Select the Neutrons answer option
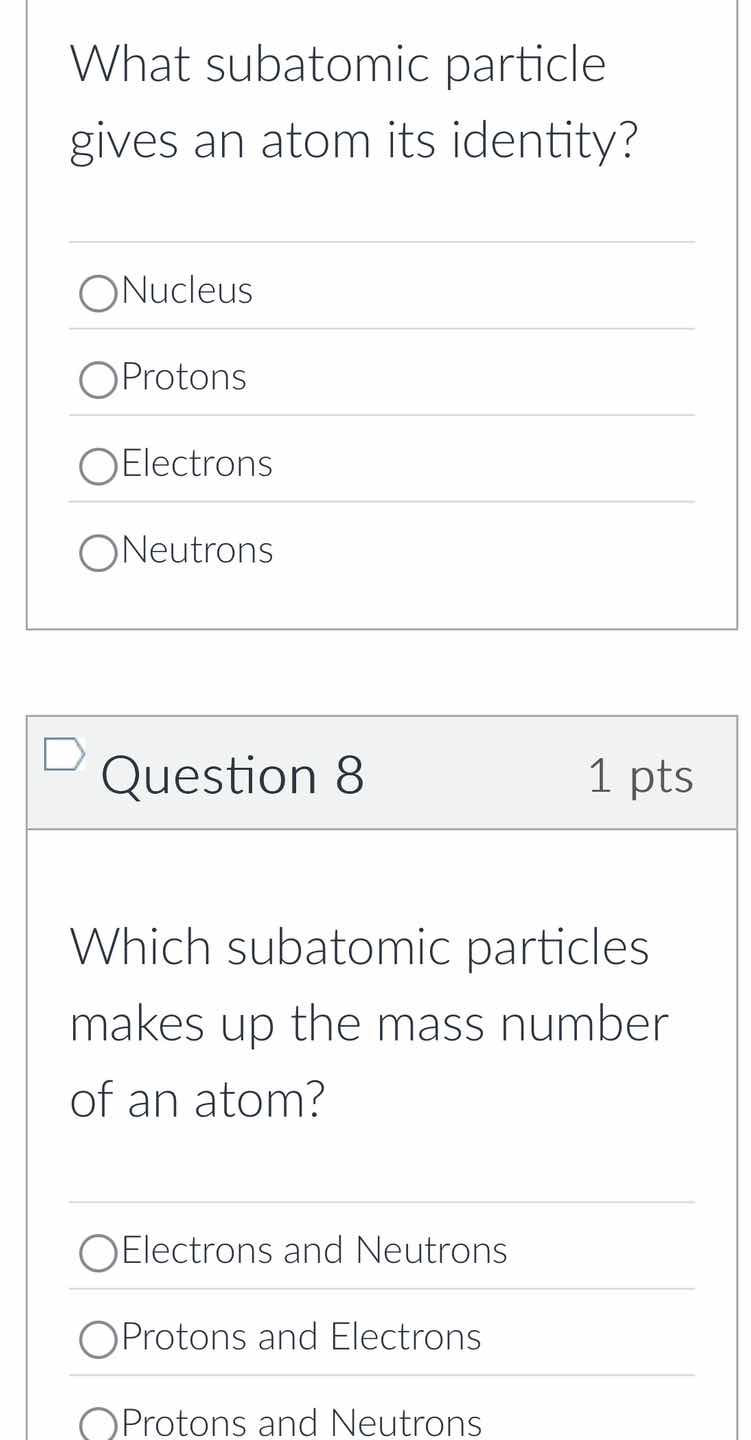This screenshot has height=1440, width=751. click(97, 551)
